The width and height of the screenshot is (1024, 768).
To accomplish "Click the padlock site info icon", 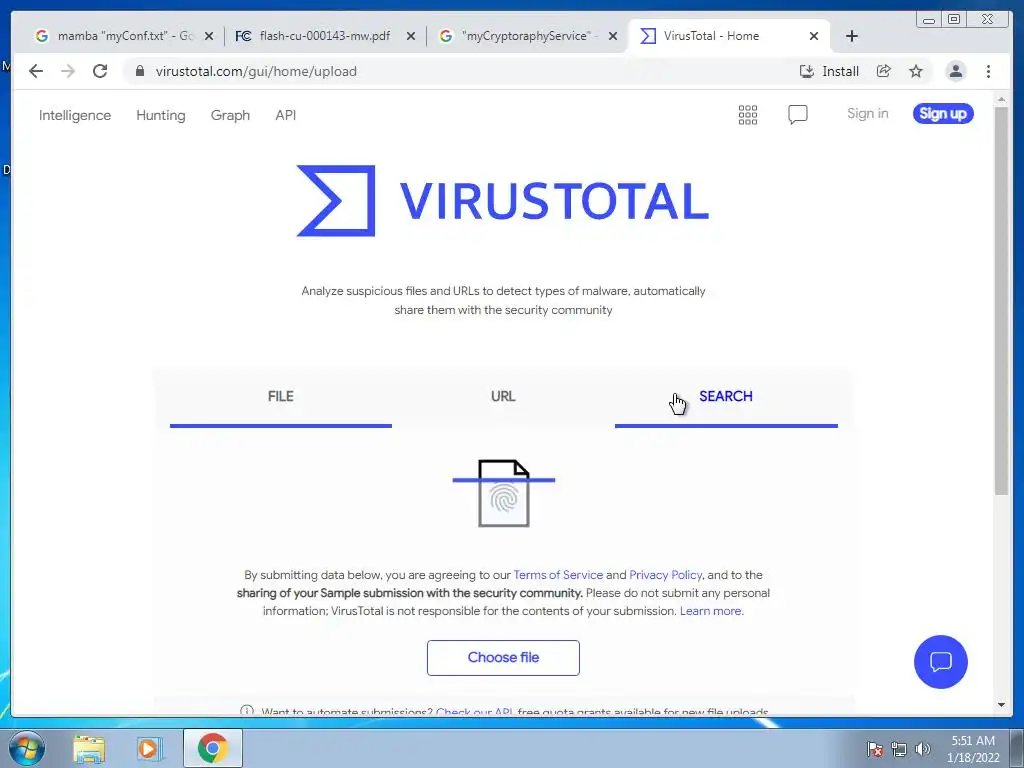I will (139, 71).
